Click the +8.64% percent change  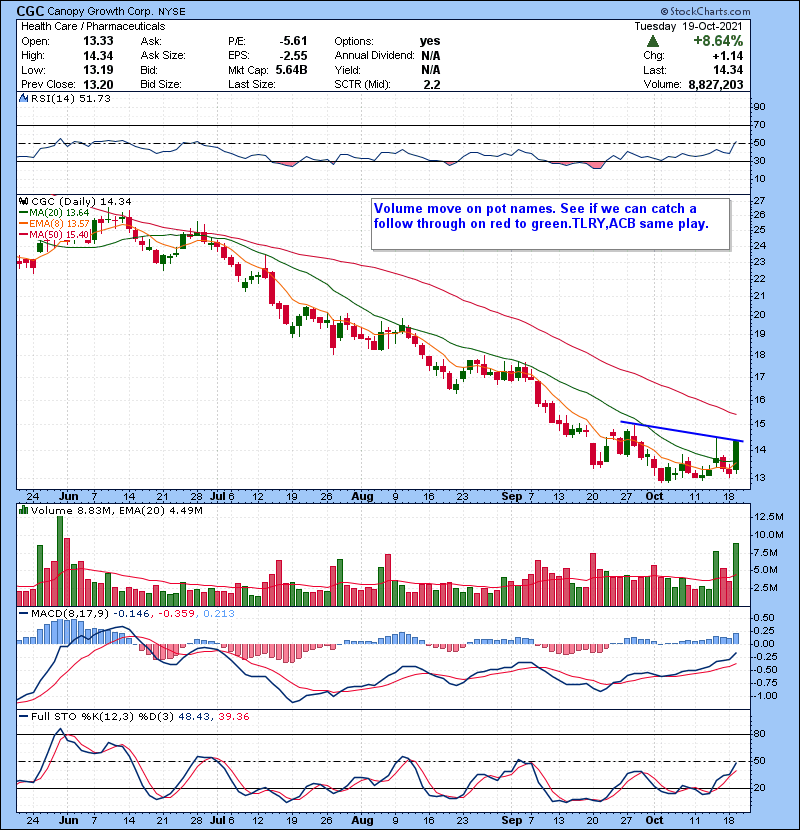(x=718, y=41)
